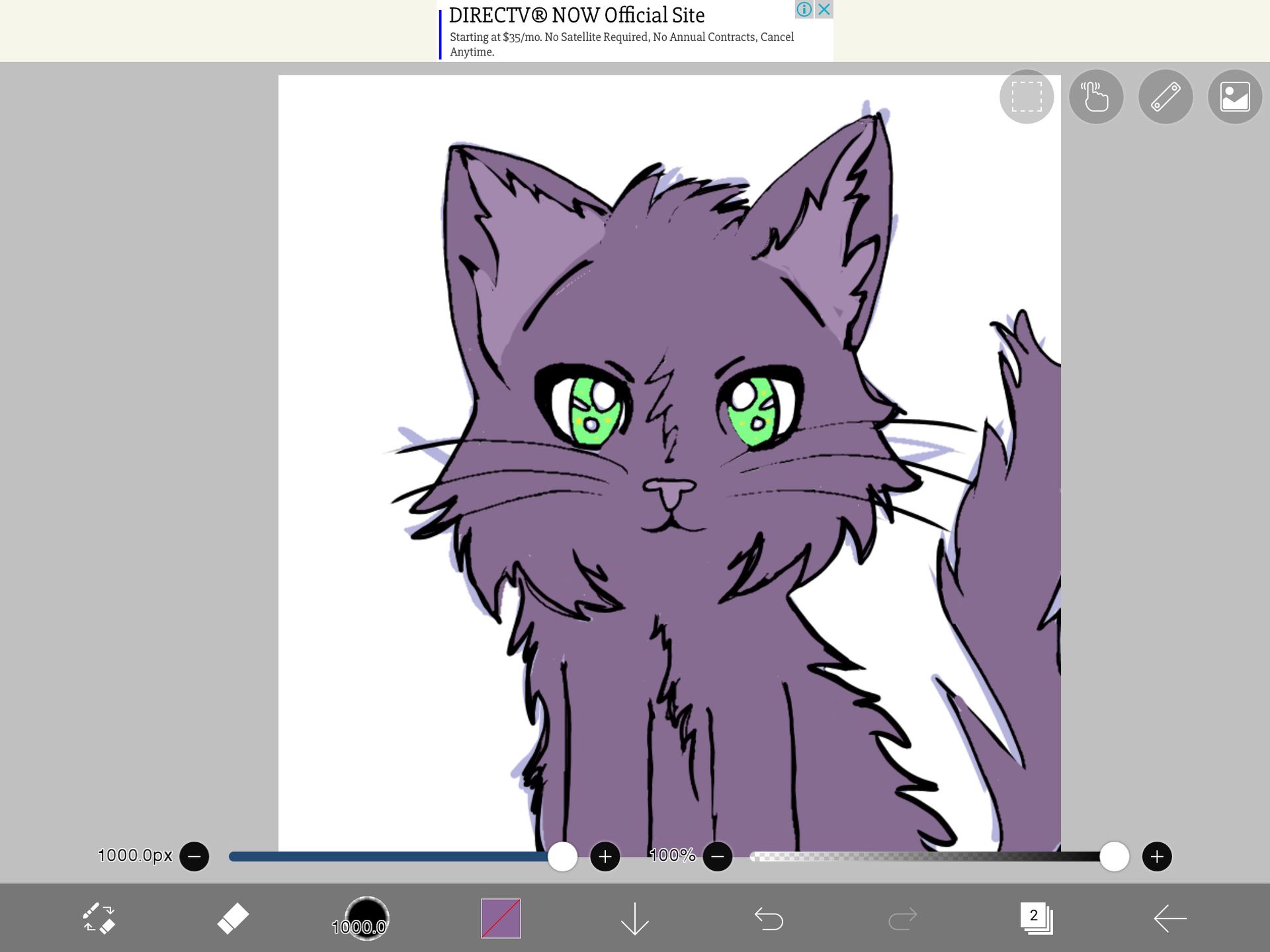The width and height of the screenshot is (1270, 952).
Task: Undo the last stroke
Action: 769,918
